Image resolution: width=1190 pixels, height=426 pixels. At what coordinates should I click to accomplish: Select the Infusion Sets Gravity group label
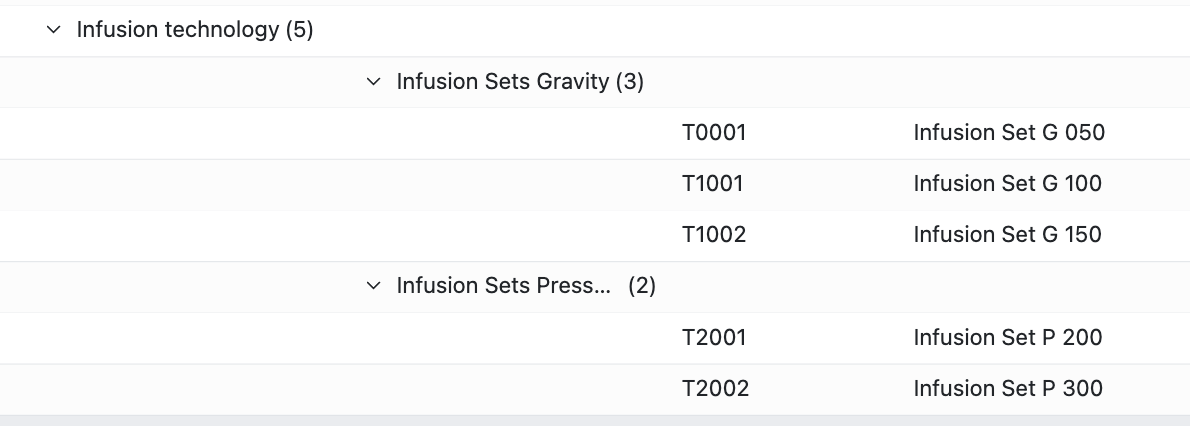click(x=503, y=81)
